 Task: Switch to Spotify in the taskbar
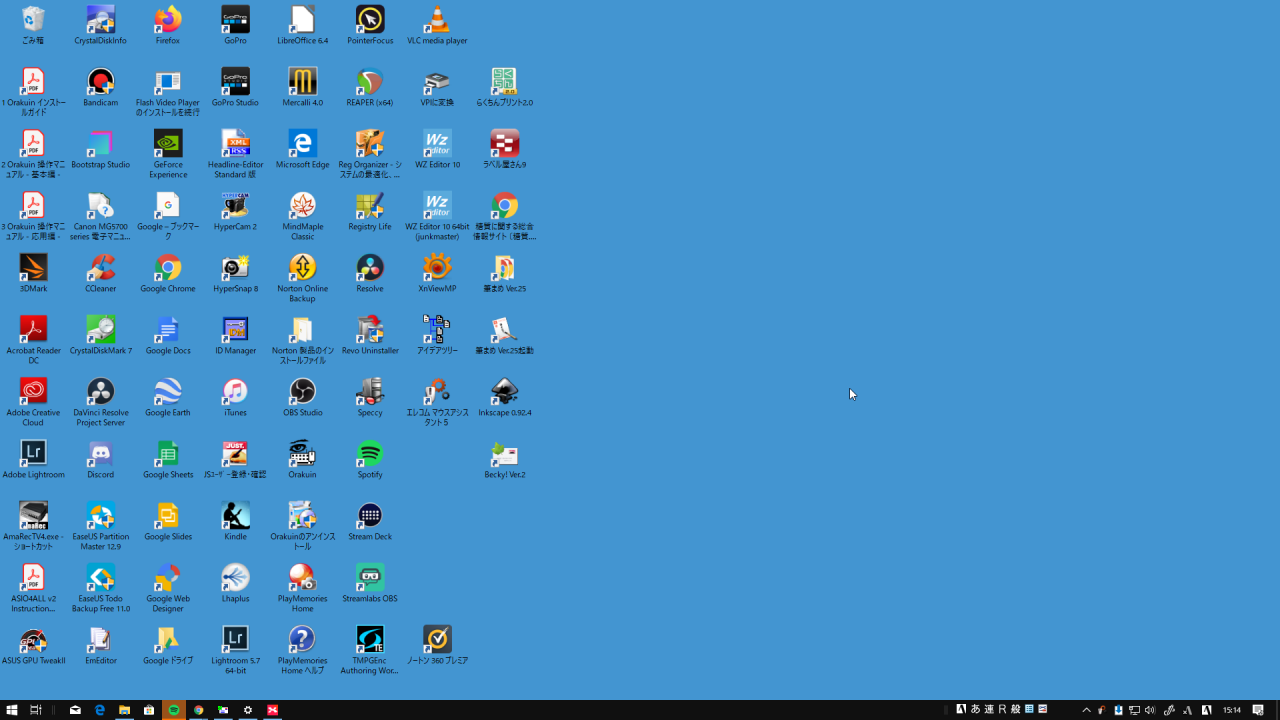click(174, 710)
